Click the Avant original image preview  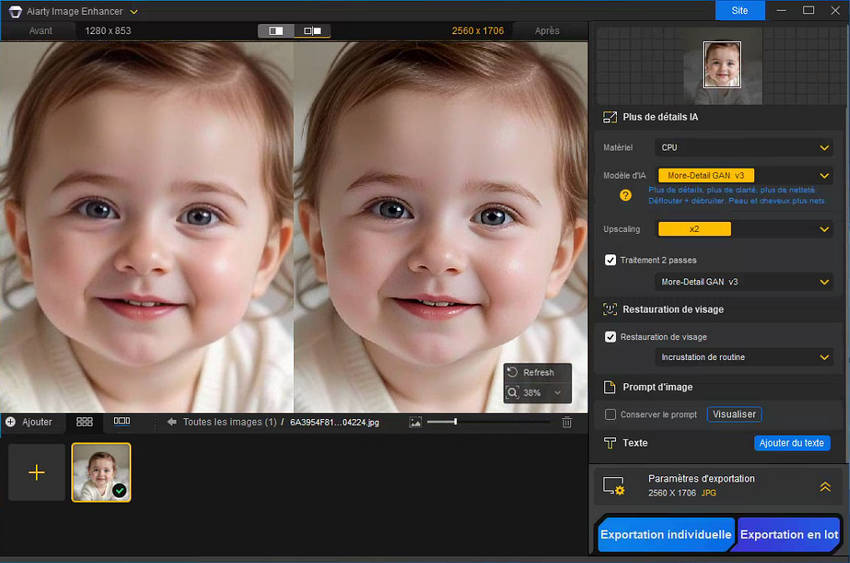tap(146, 227)
